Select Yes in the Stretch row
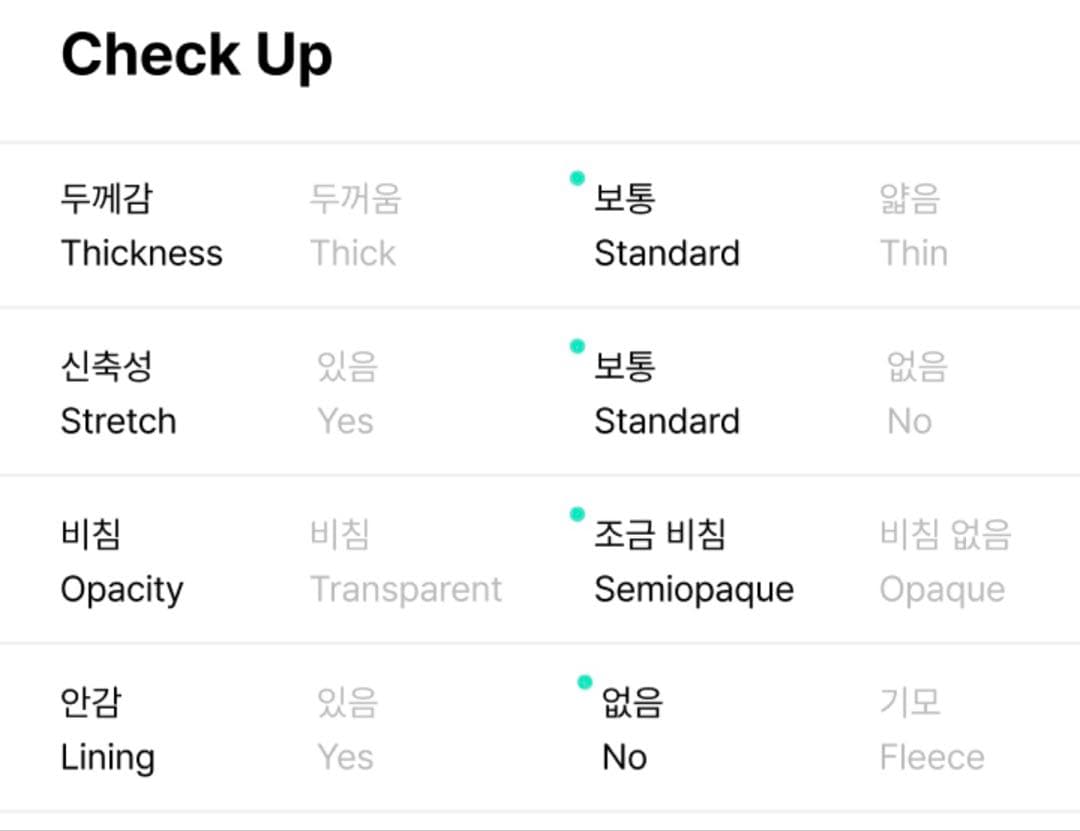Image resolution: width=1080 pixels, height=831 pixels. 346,394
